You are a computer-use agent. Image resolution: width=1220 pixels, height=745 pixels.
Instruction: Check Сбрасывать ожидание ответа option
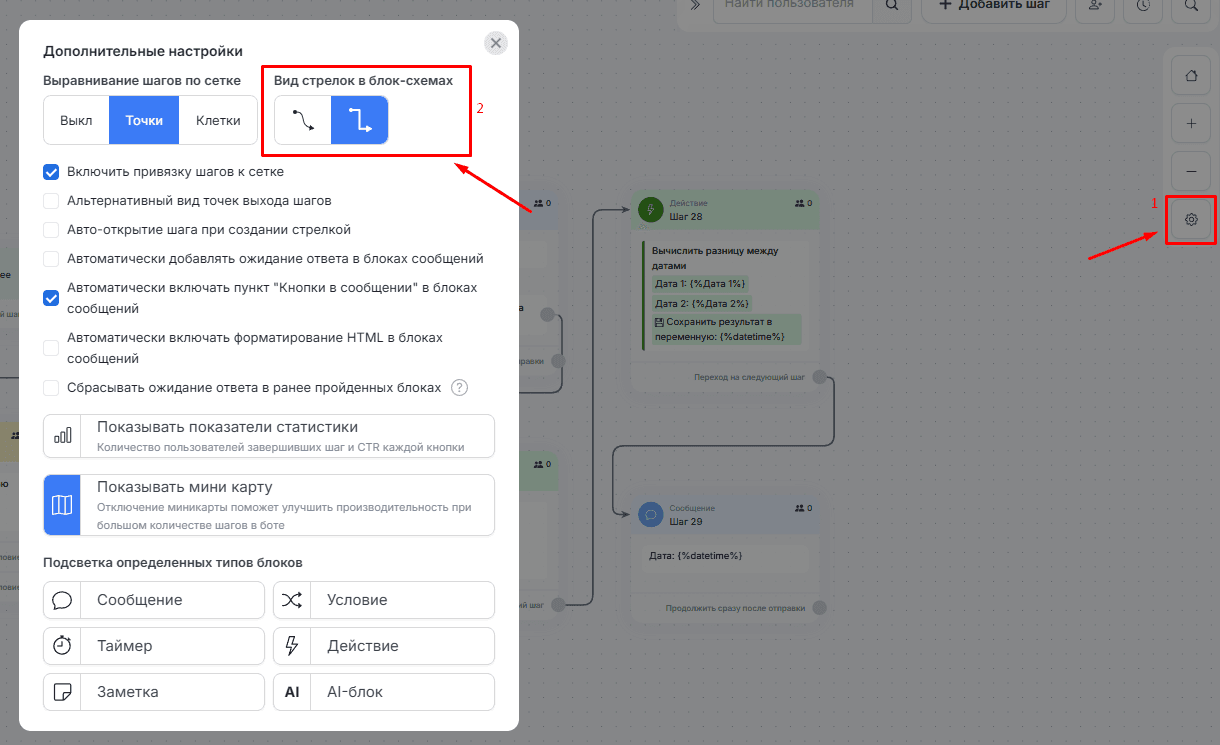(51, 388)
